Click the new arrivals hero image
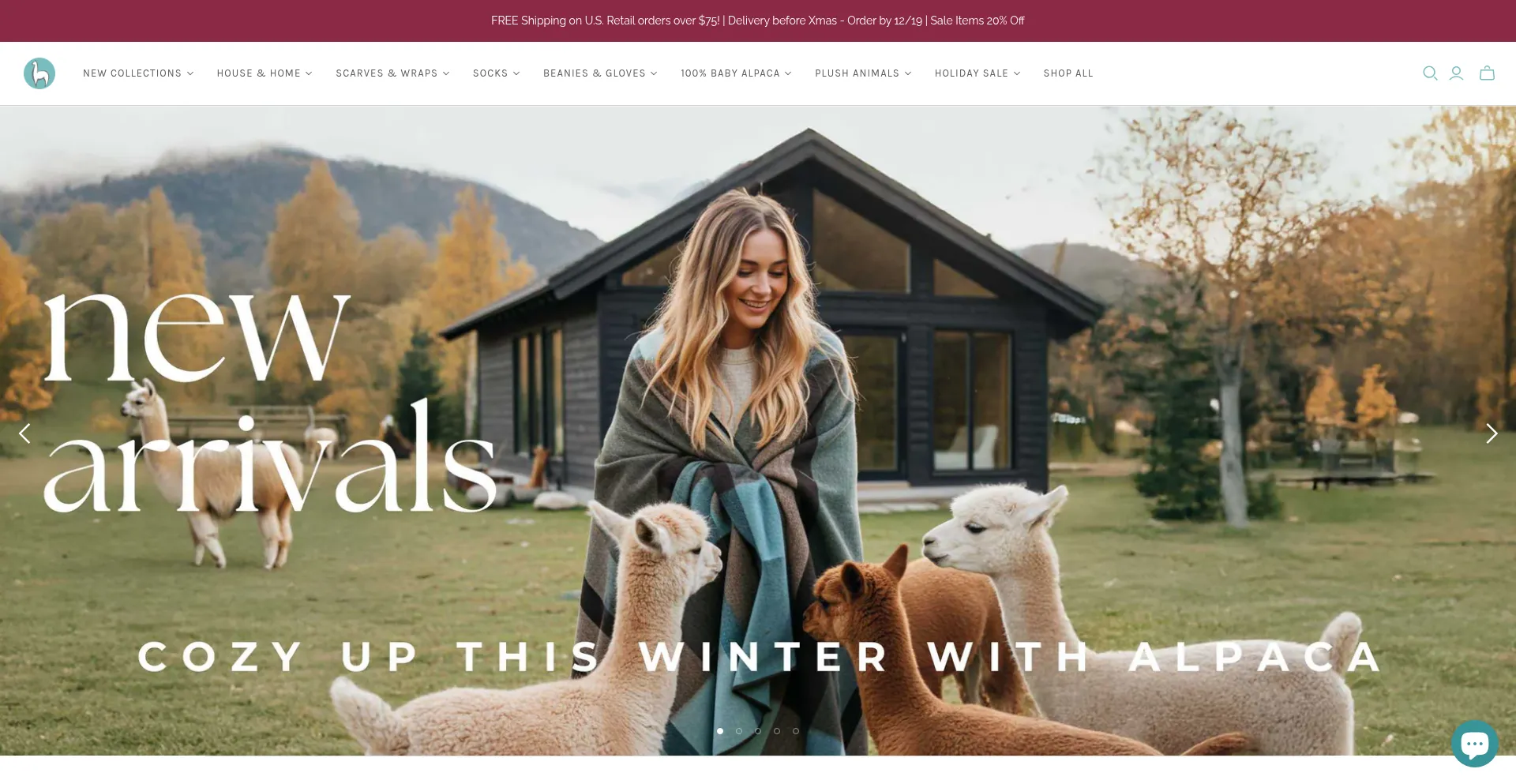The height and width of the screenshot is (784, 1516). pos(758,430)
